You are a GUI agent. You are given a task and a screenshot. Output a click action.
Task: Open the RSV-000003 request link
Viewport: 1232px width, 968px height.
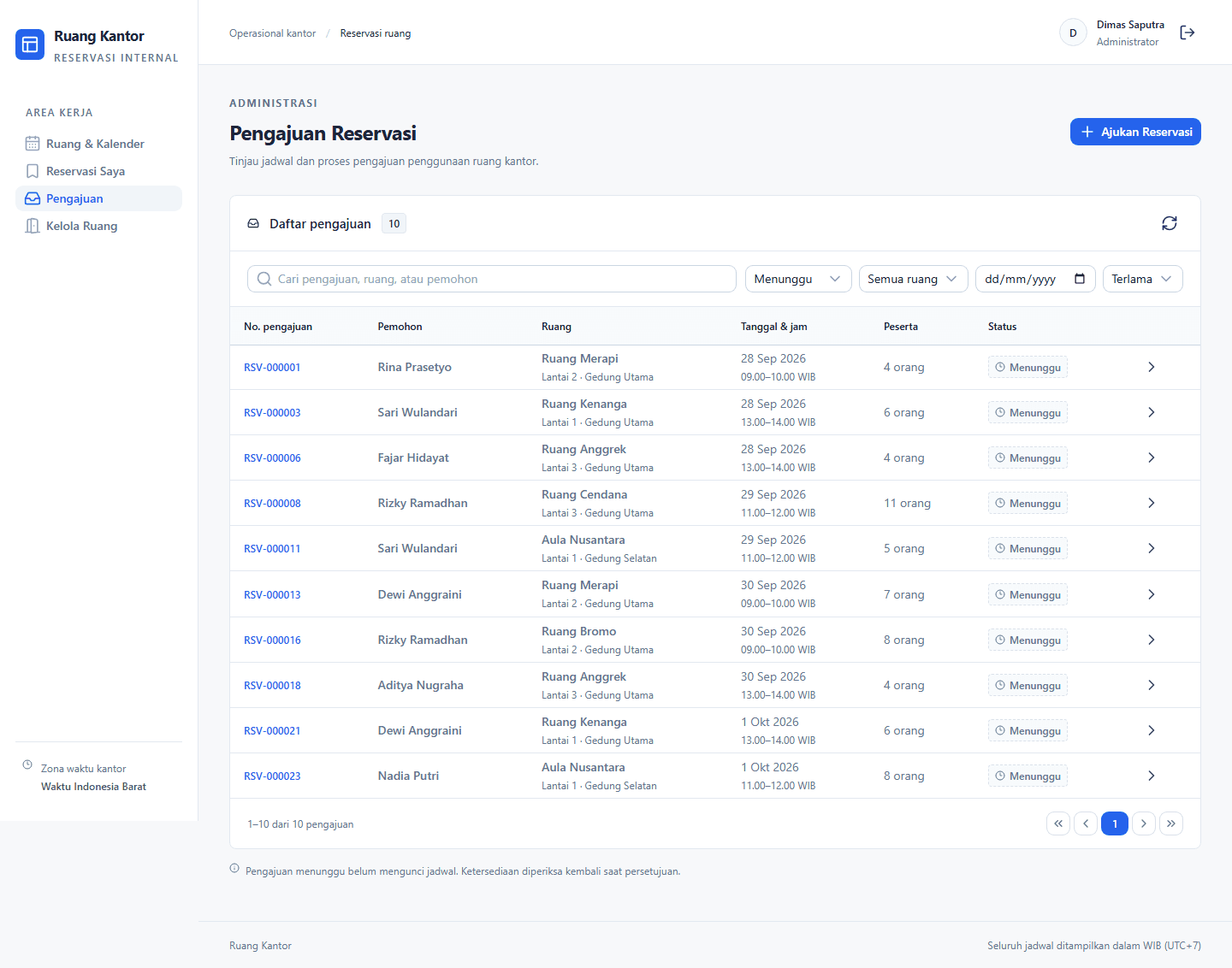click(x=272, y=412)
